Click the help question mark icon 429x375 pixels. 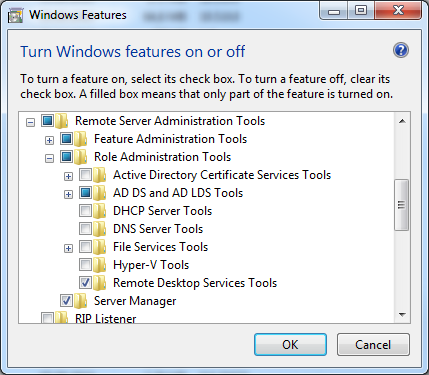click(401, 50)
